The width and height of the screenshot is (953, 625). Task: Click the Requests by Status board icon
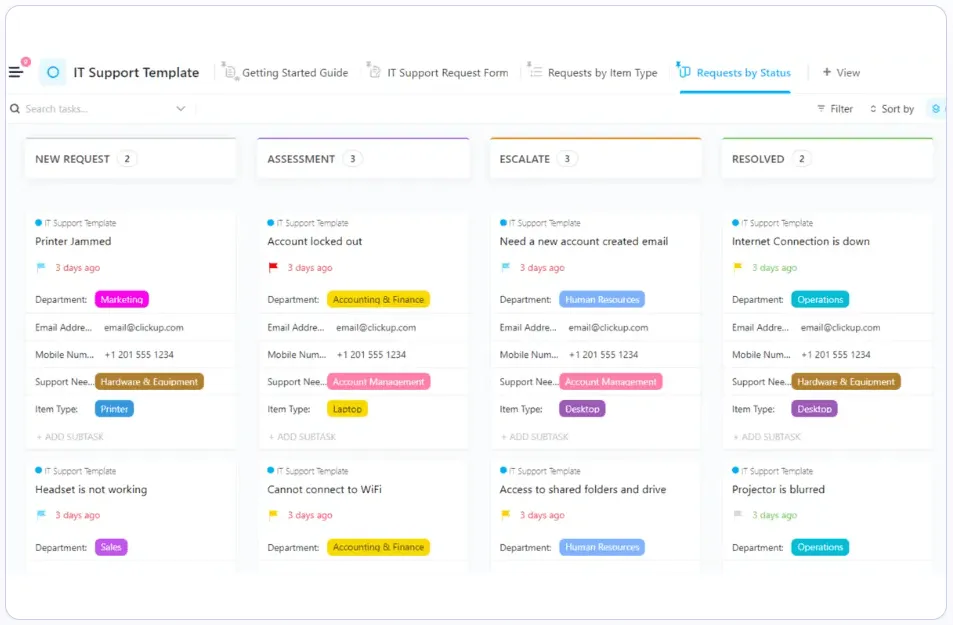(x=683, y=71)
